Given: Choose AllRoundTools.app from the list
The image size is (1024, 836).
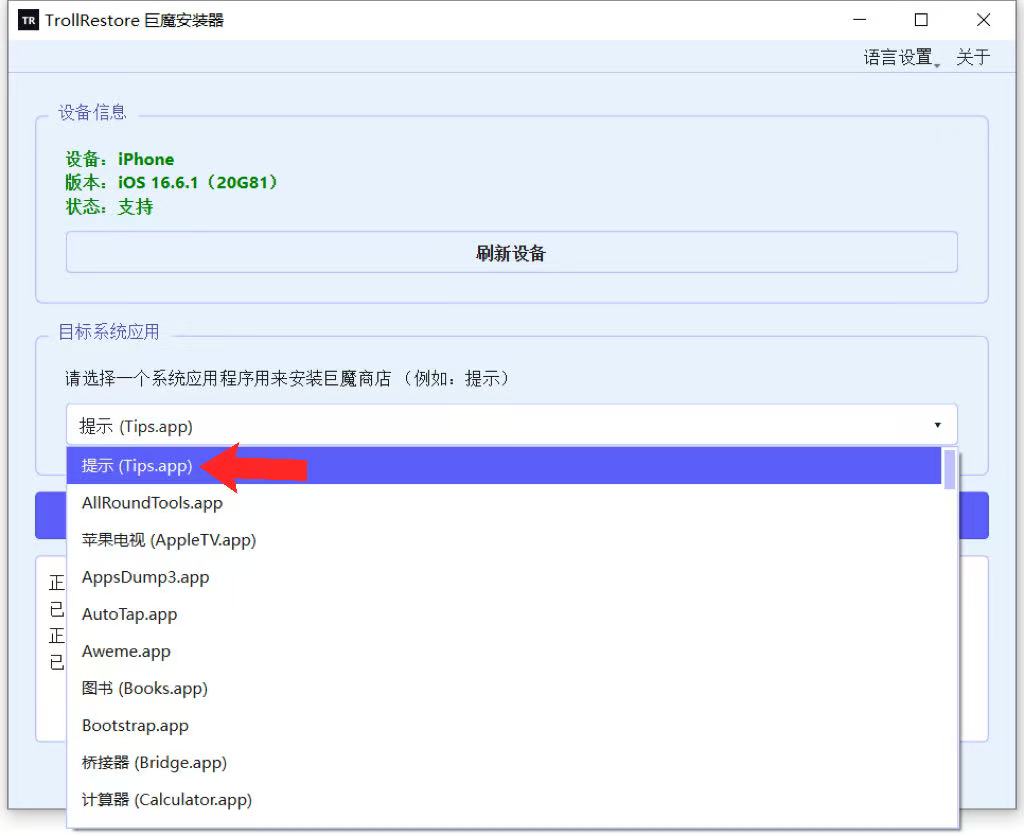Looking at the screenshot, I should 504,503.
